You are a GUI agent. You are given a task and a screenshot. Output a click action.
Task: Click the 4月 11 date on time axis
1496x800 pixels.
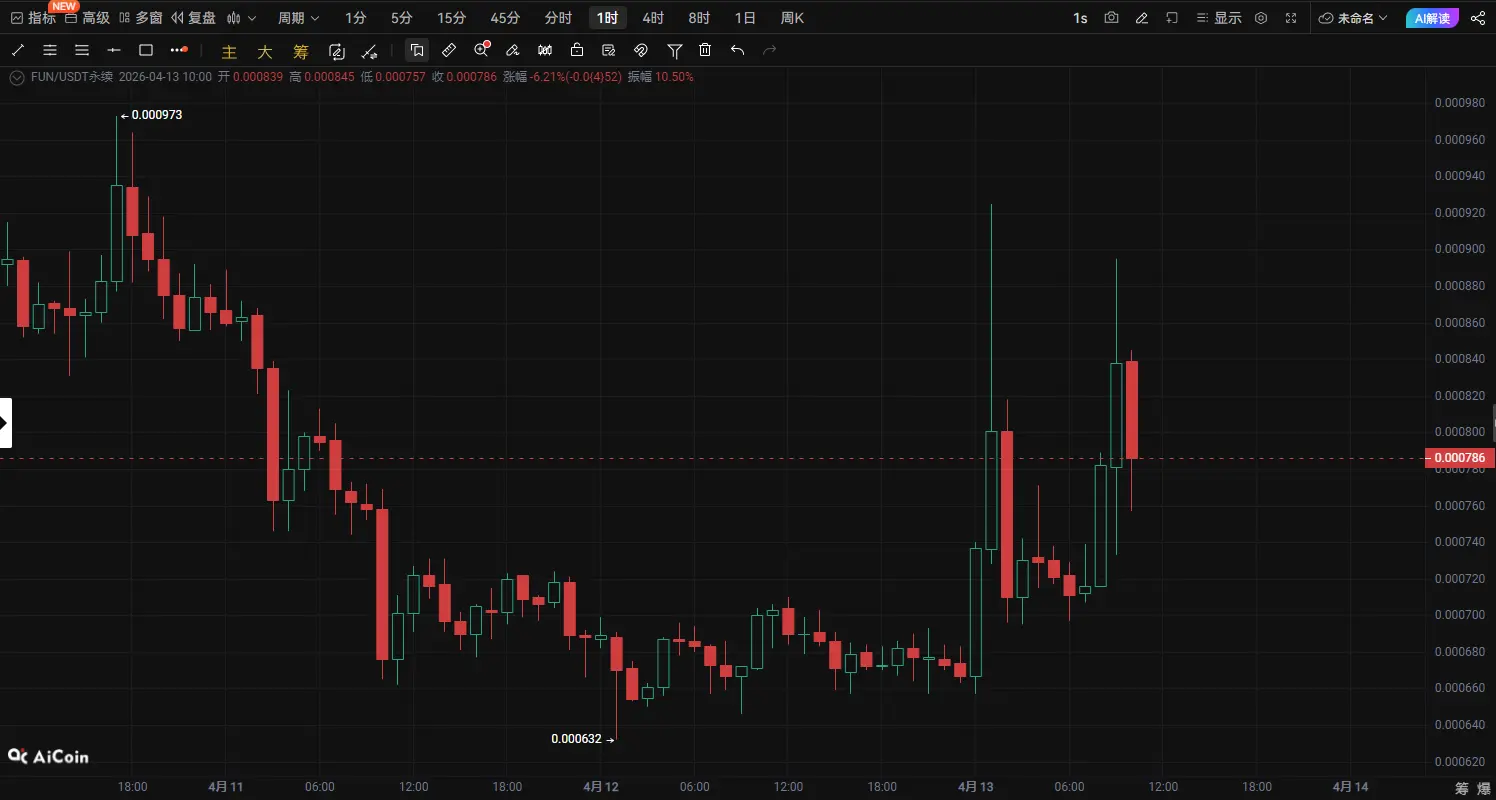tap(227, 787)
